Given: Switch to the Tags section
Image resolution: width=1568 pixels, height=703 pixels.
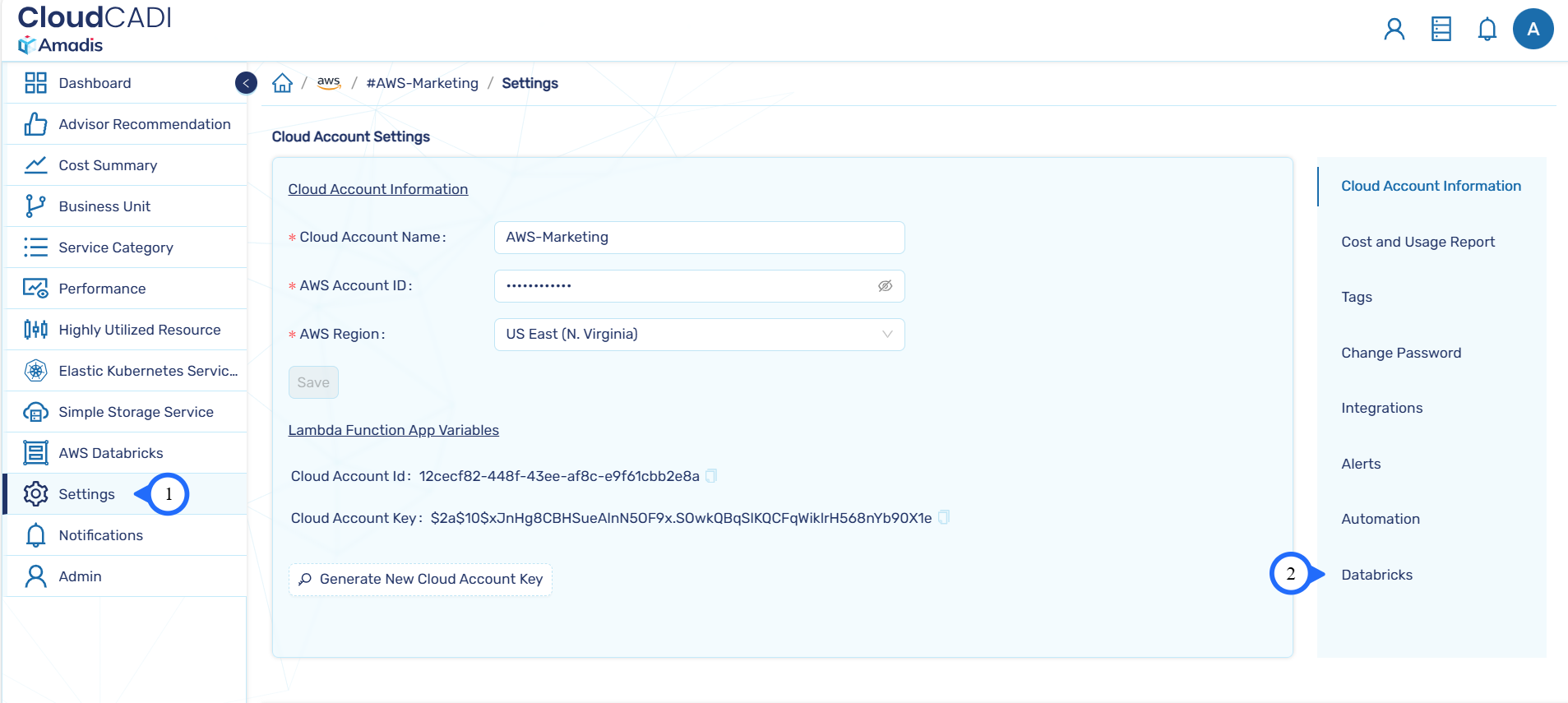Looking at the screenshot, I should click(x=1357, y=297).
